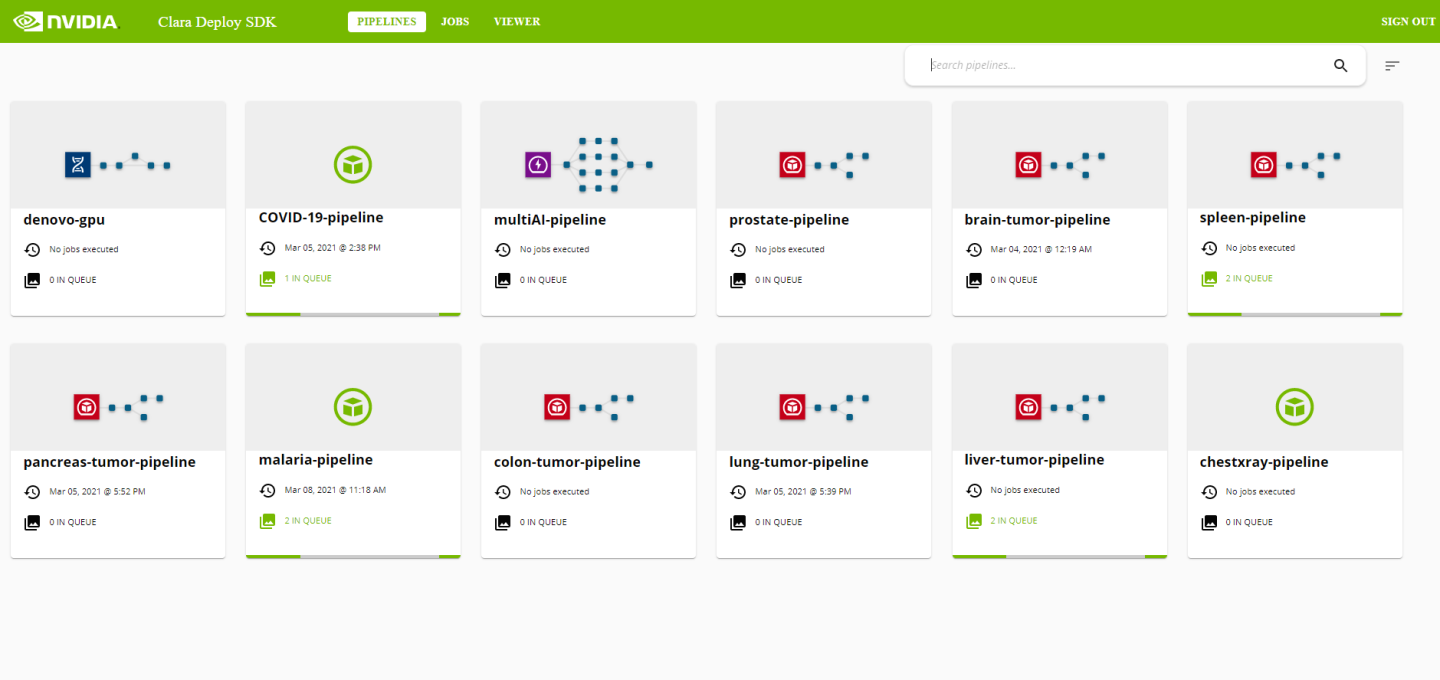Open the brain-tumor-pipeline title
Image resolution: width=1440 pixels, height=680 pixels.
(x=1037, y=220)
